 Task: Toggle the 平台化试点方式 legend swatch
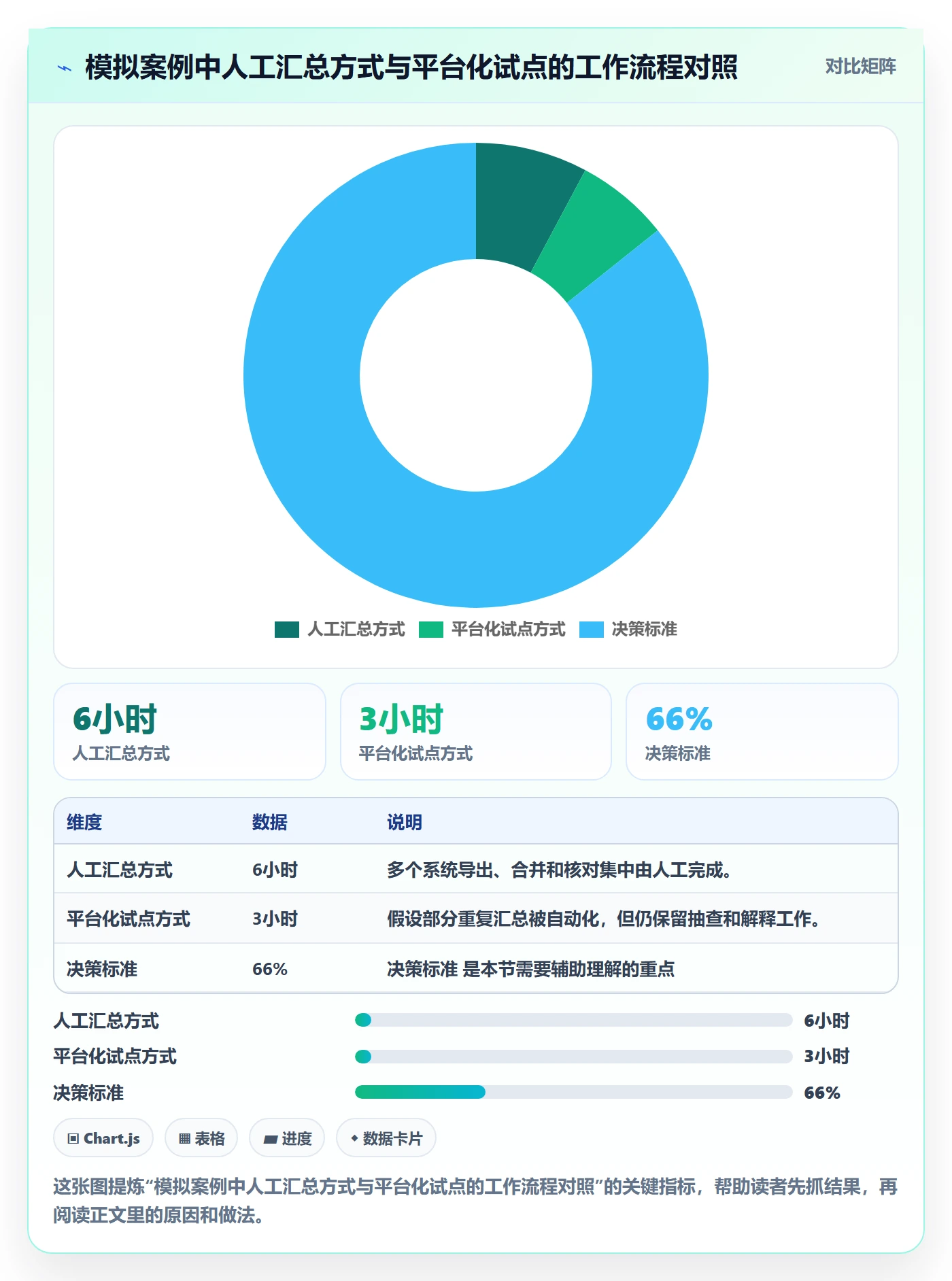click(x=430, y=630)
